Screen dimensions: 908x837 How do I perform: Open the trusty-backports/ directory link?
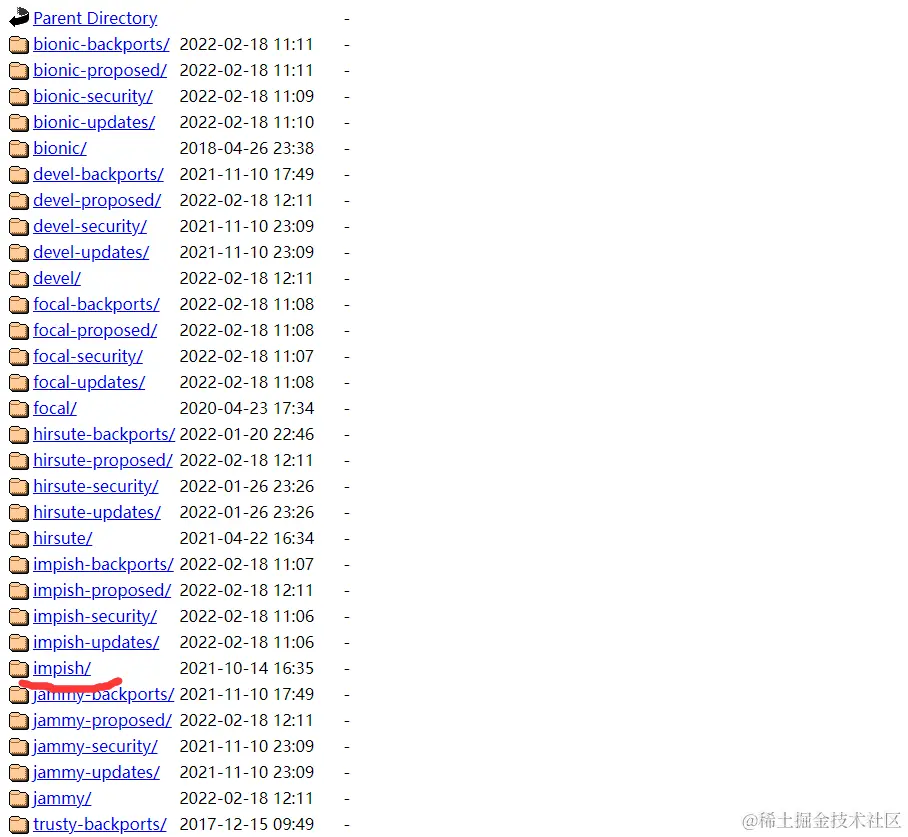[x=100, y=825]
